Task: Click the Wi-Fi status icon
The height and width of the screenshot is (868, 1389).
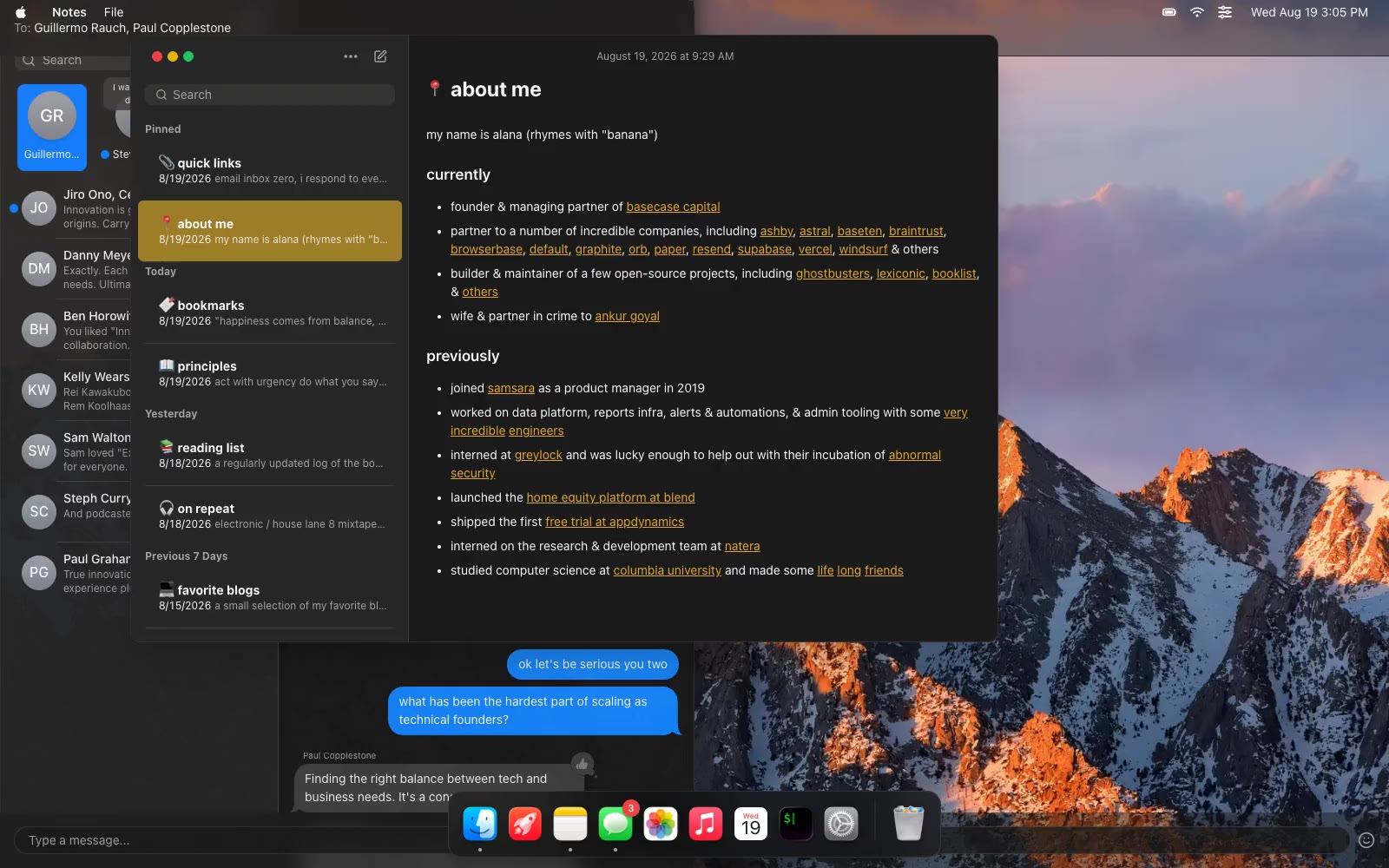Action: (1197, 12)
